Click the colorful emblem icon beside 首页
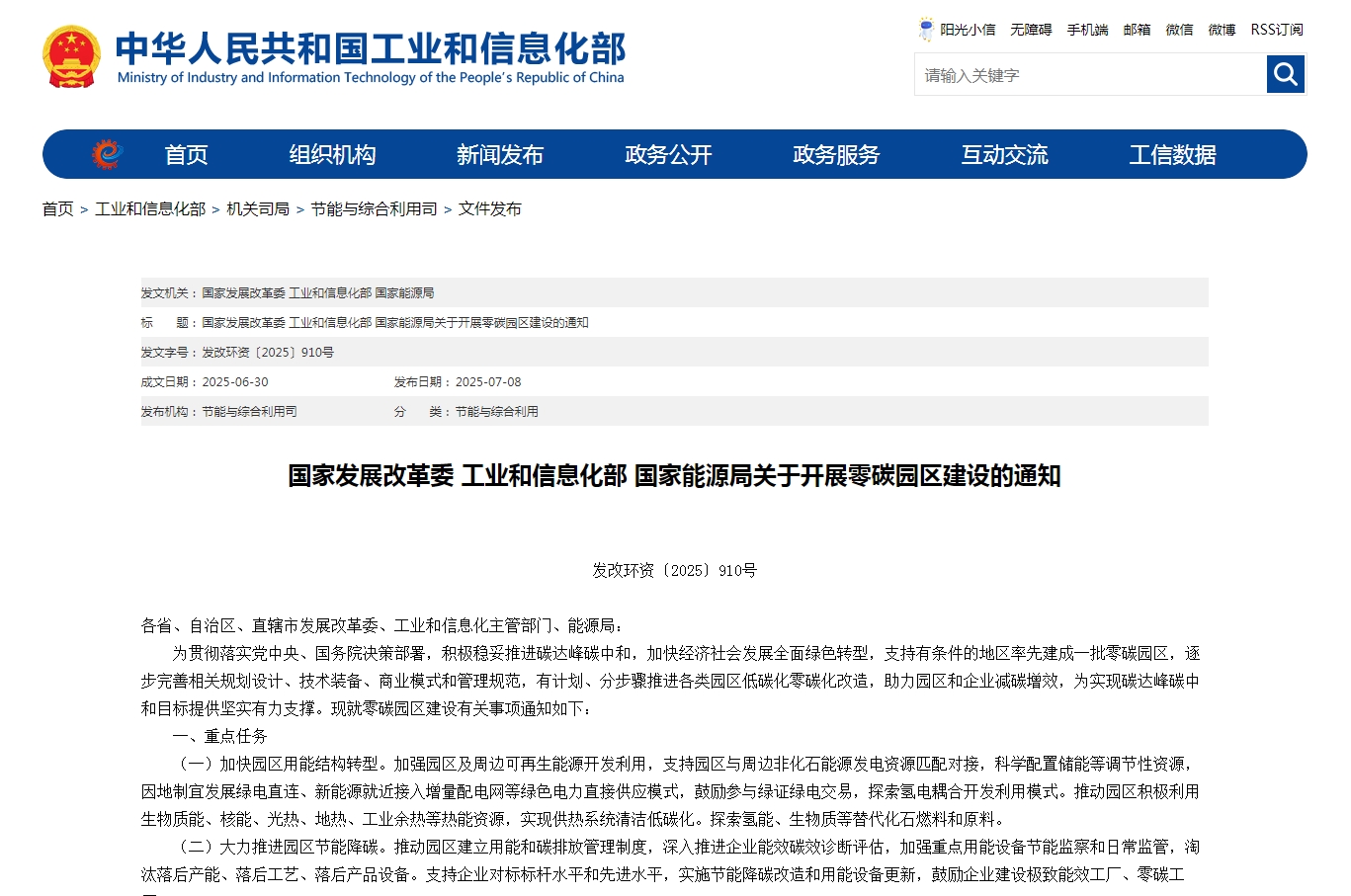 click(107, 154)
